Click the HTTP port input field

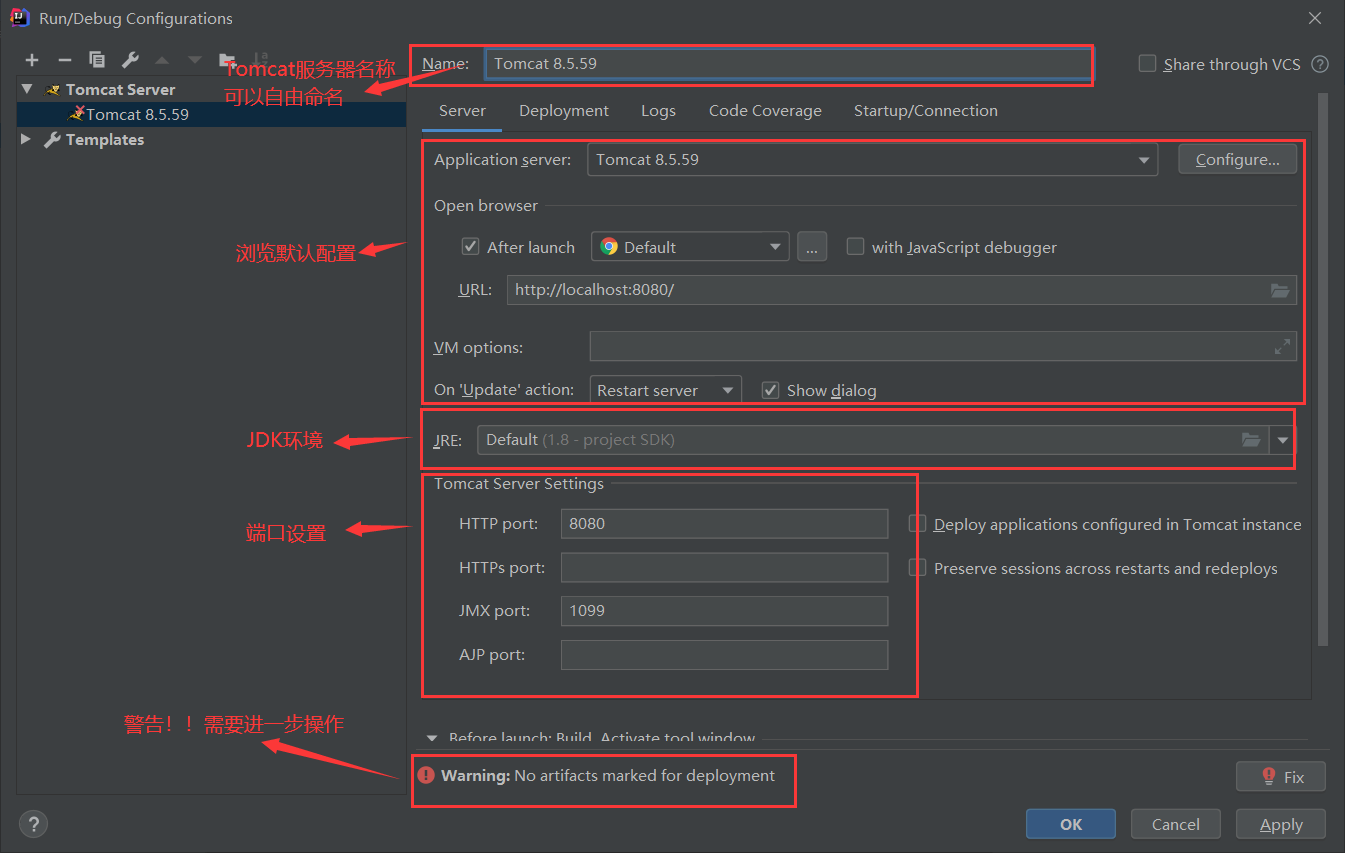click(724, 524)
